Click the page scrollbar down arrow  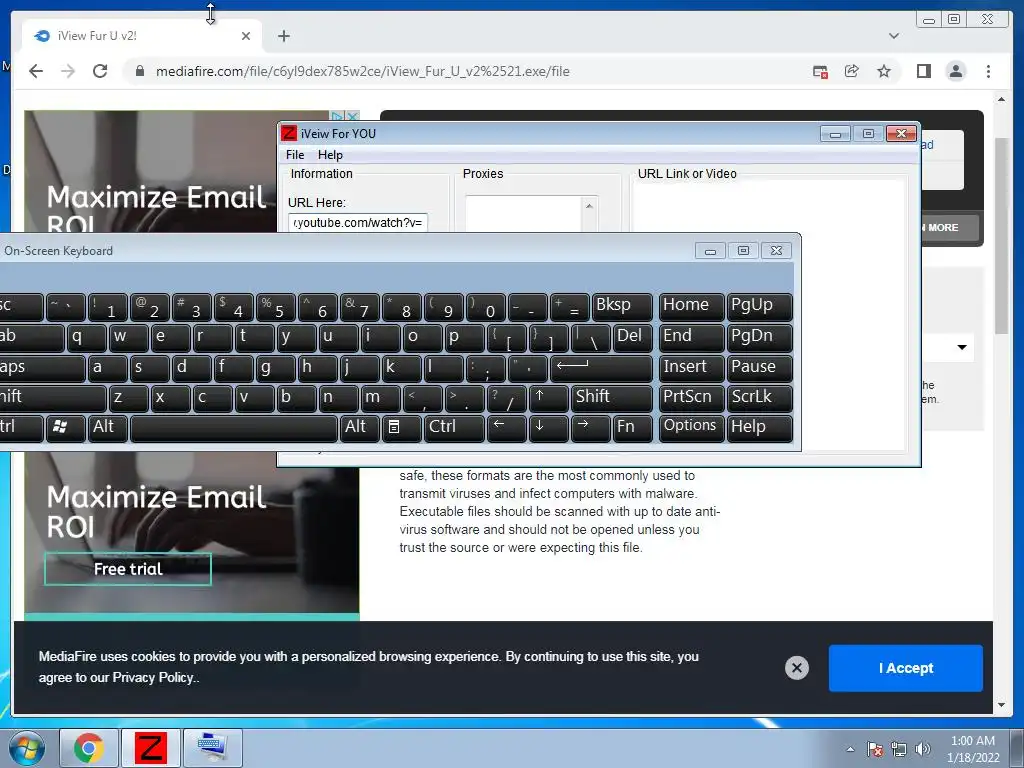1001,705
